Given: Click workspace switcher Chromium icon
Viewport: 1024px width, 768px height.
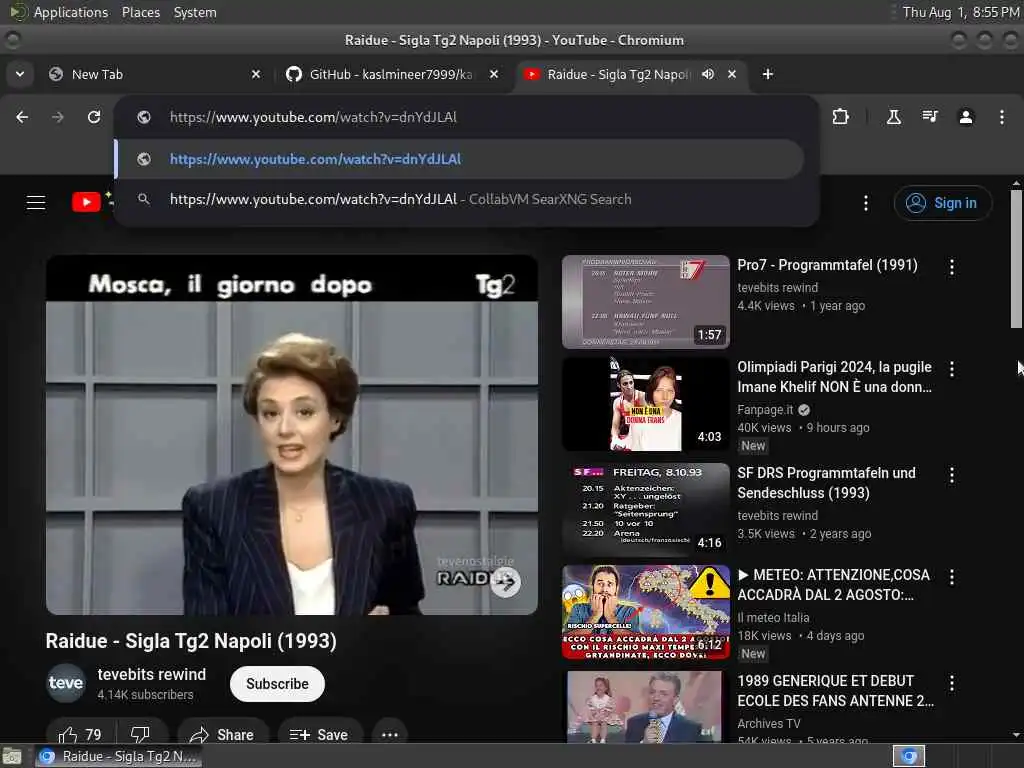Looking at the screenshot, I should tap(908, 756).
